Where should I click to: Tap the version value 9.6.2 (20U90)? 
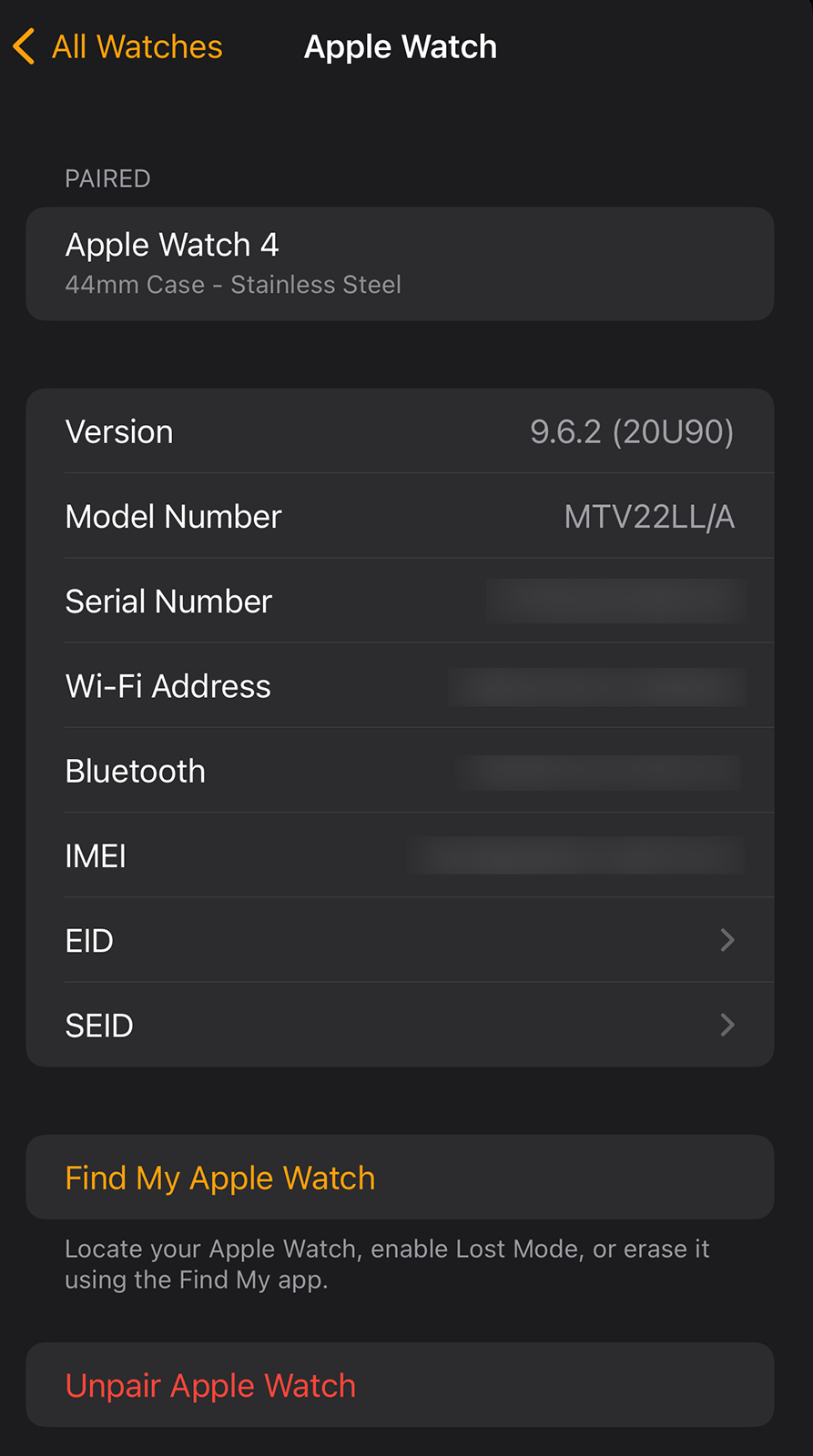(632, 432)
